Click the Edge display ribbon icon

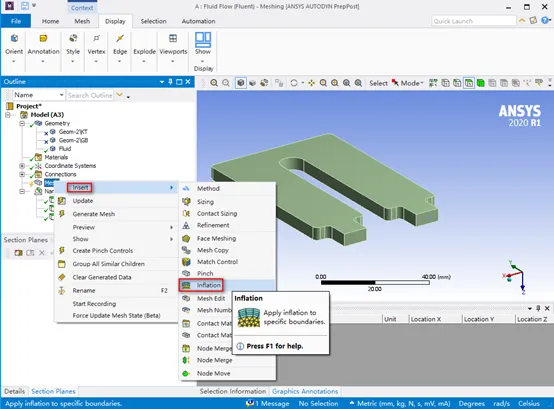tap(120, 38)
